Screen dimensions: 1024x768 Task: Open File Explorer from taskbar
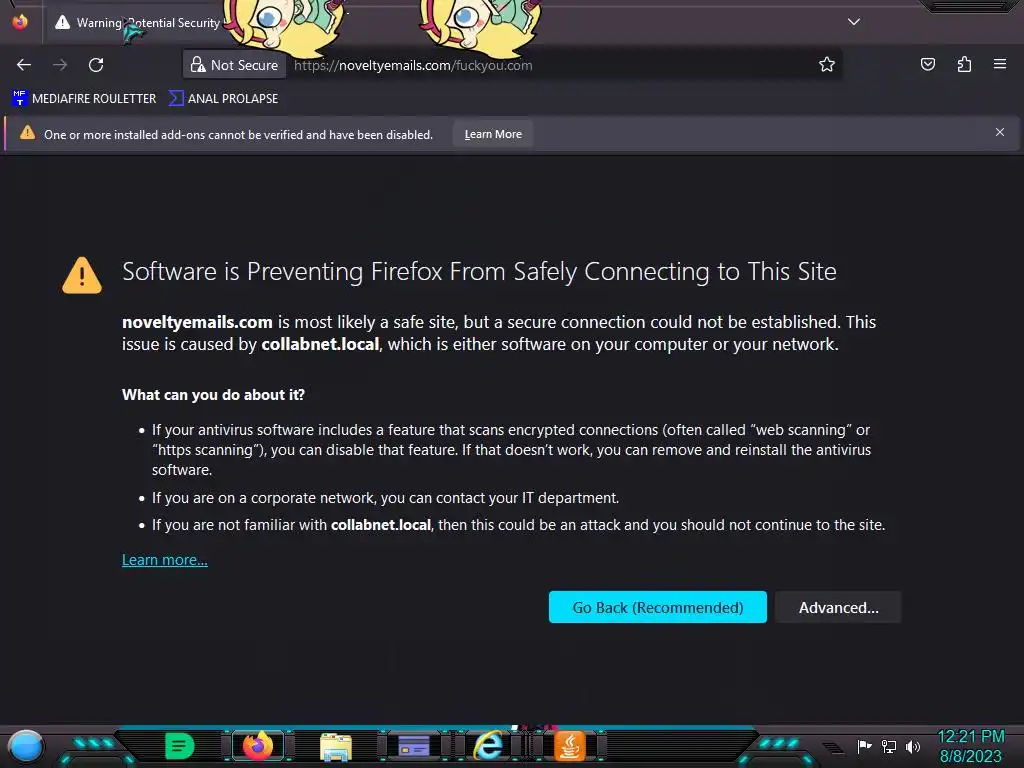336,747
